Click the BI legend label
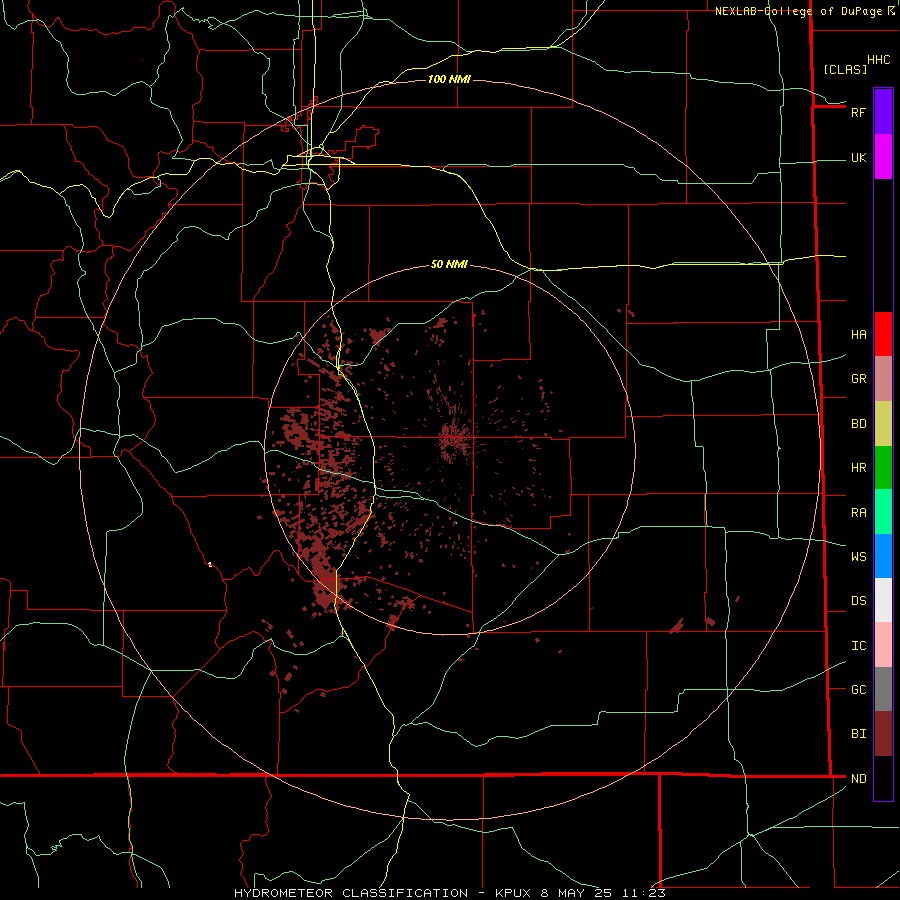 click(859, 734)
